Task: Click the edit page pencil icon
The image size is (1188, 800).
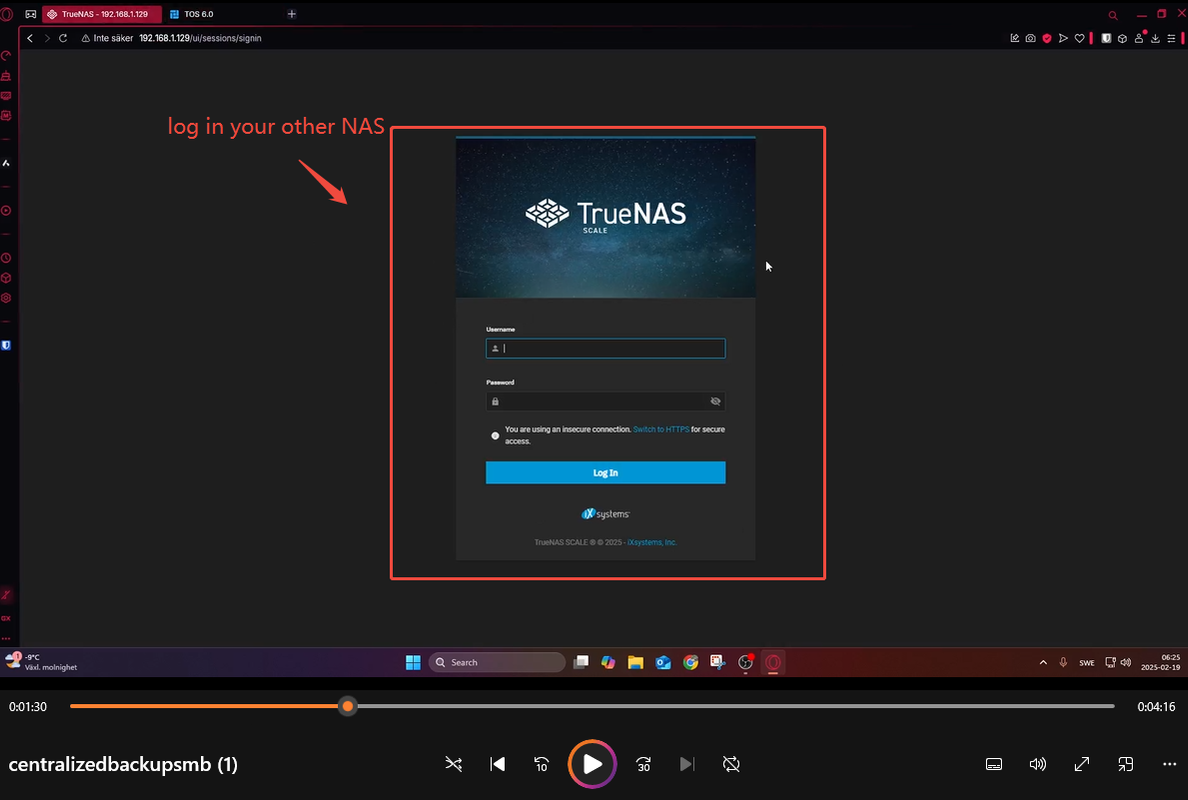Action: point(1014,38)
